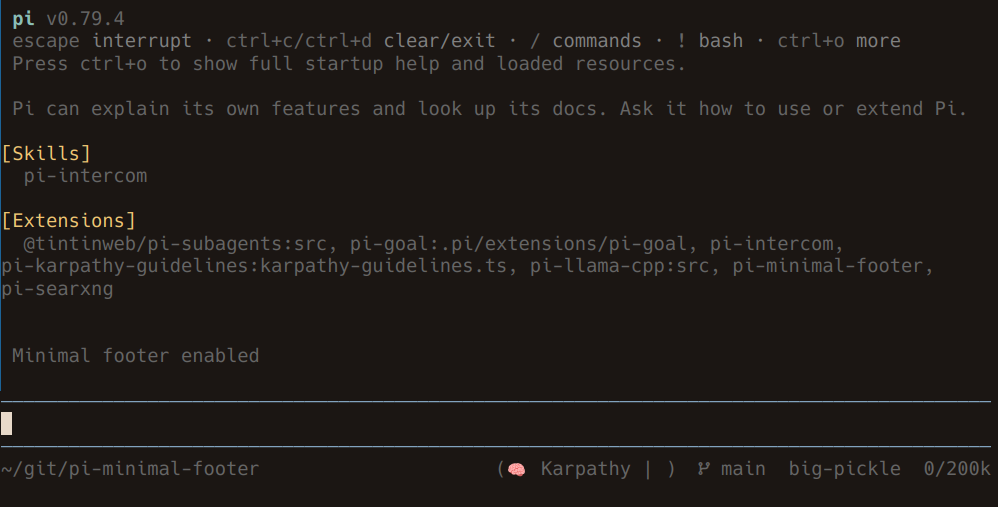Click the 'ctrl+o more' hint
Viewport: 998px width, 507px height.
point(839,41)
